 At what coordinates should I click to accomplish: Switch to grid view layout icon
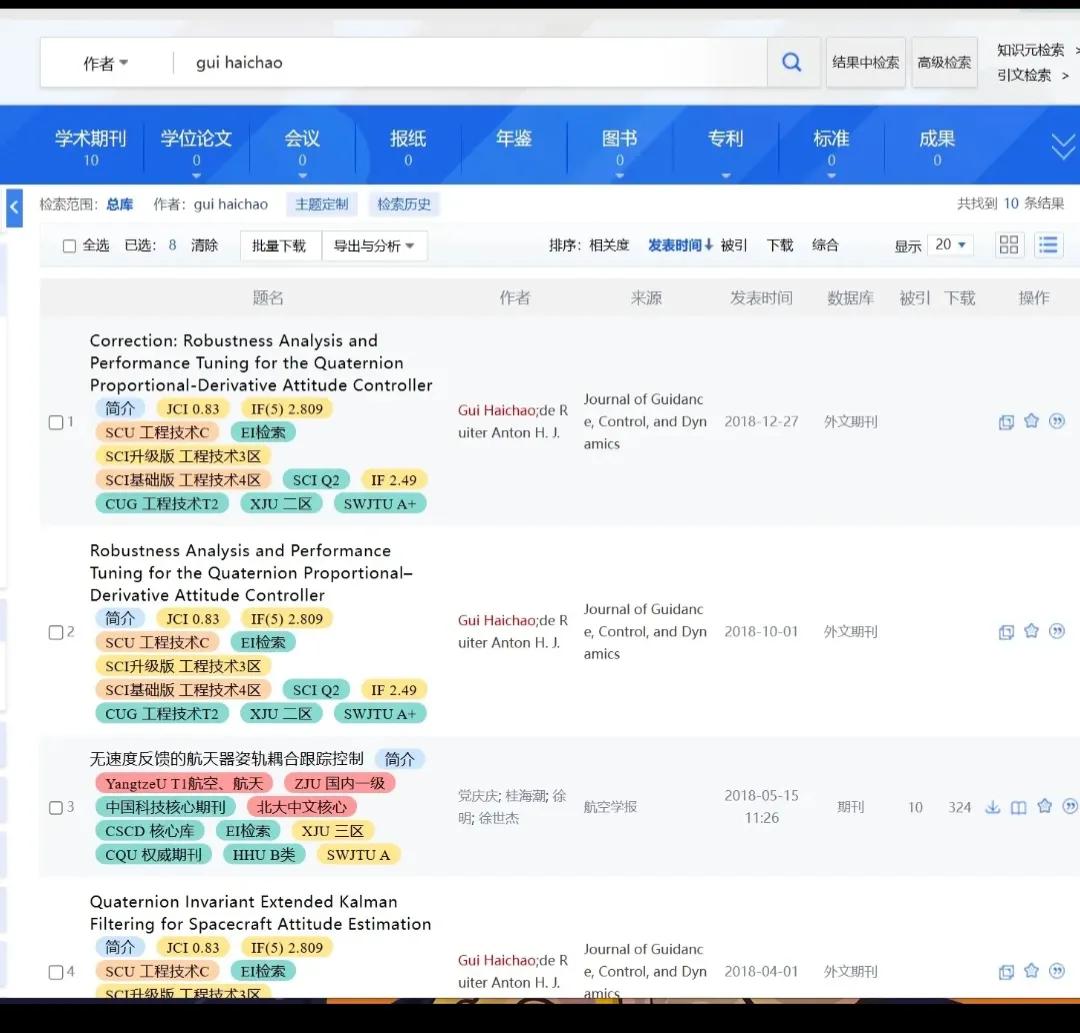pyautogui.click(x=1009, y=245)
